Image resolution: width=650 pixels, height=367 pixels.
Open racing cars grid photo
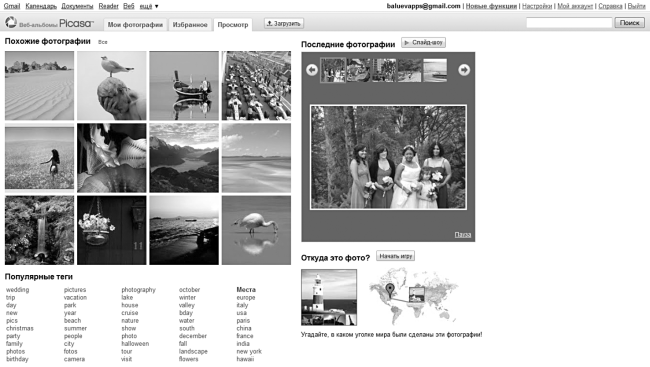256,86
